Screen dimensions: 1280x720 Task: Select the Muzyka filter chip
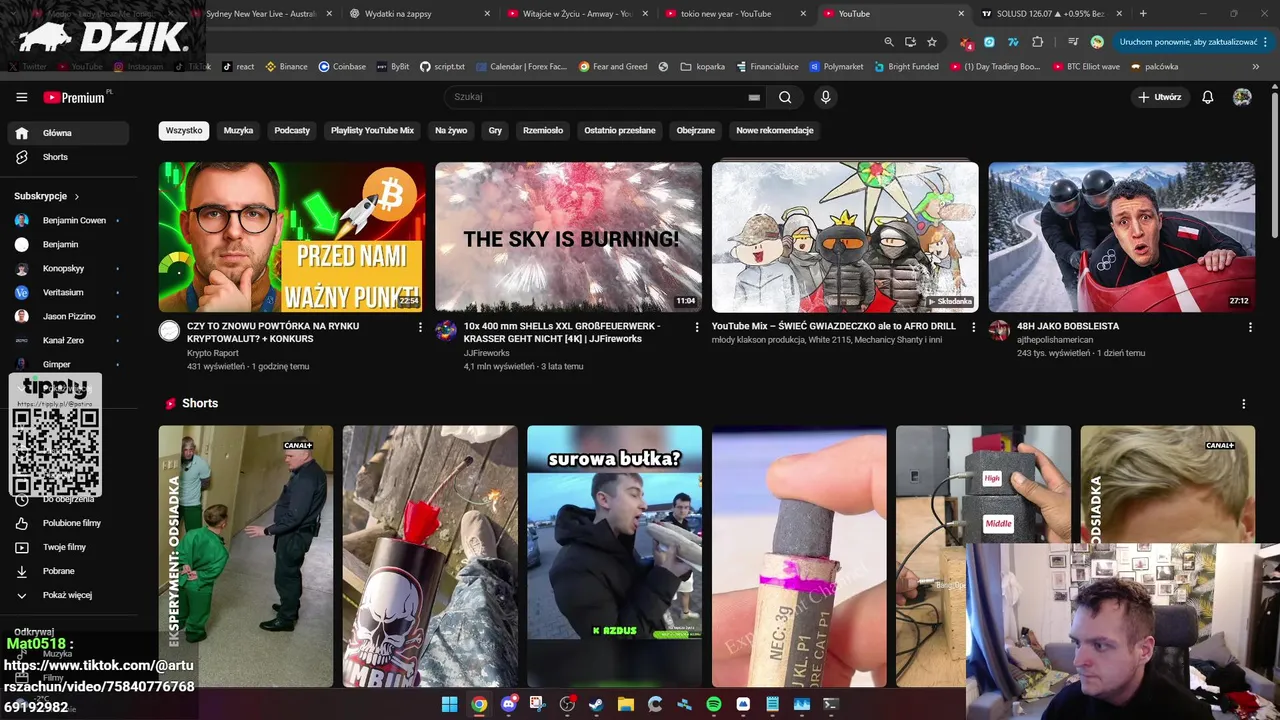(x=238, y=130)
